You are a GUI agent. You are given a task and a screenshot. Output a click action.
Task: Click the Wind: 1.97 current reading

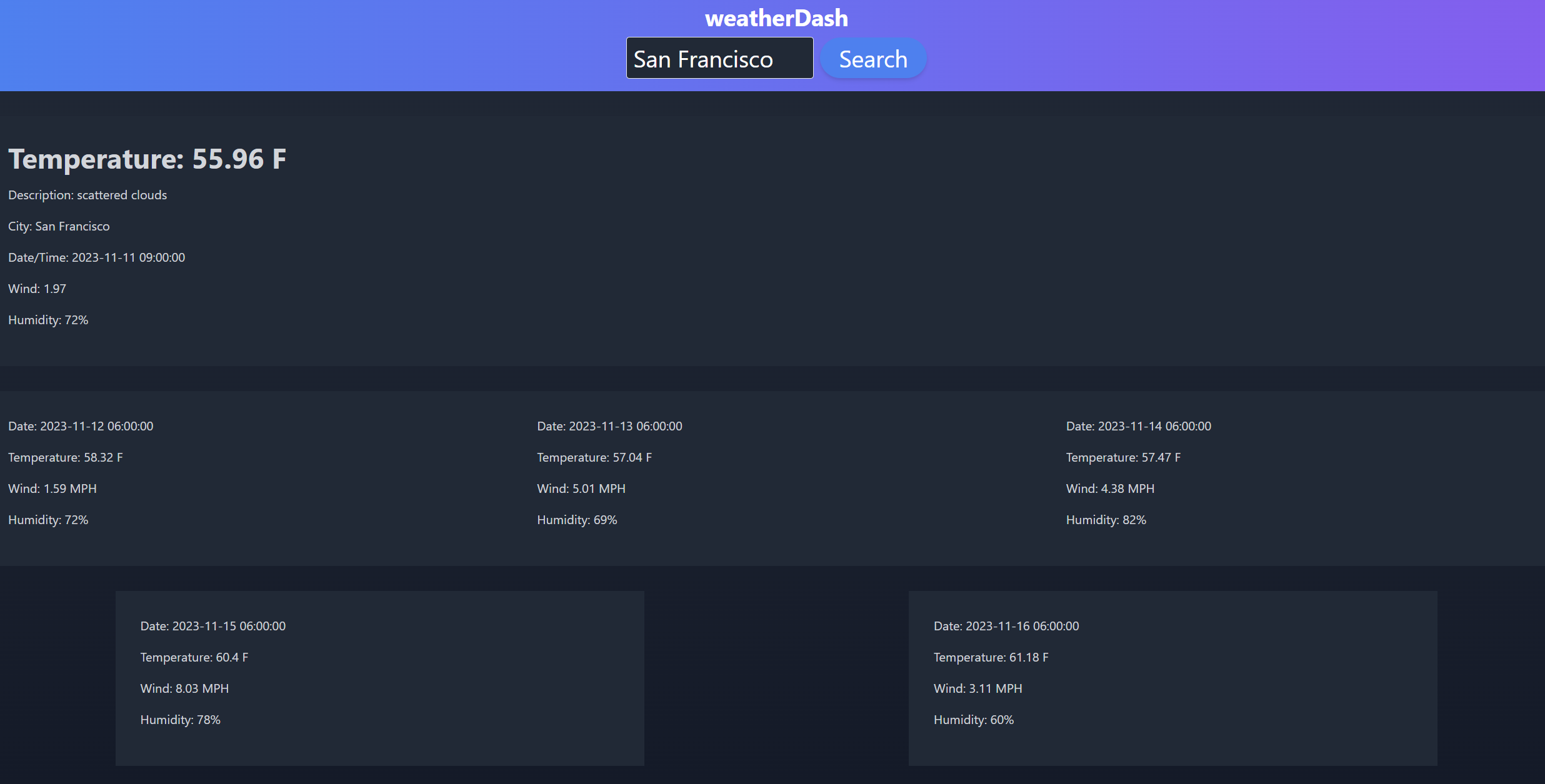(37, 289)
